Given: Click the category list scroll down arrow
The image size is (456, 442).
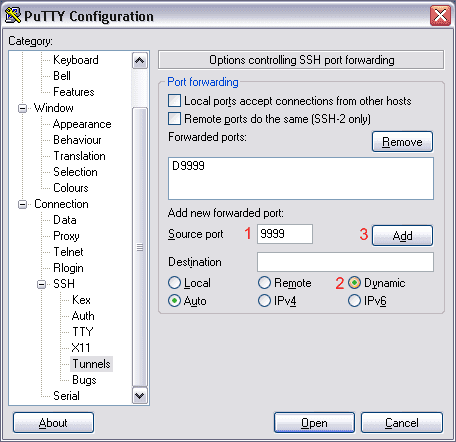Looking at the screenshot, I should pyautogui.click(x=140, y=396).
